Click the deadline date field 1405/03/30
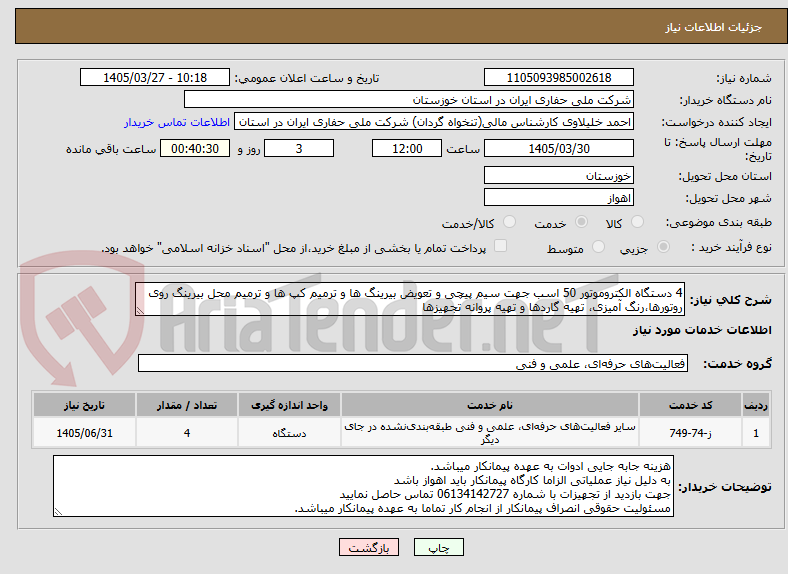788x574 pixels. pyautogui.click(x=559, y=148)
